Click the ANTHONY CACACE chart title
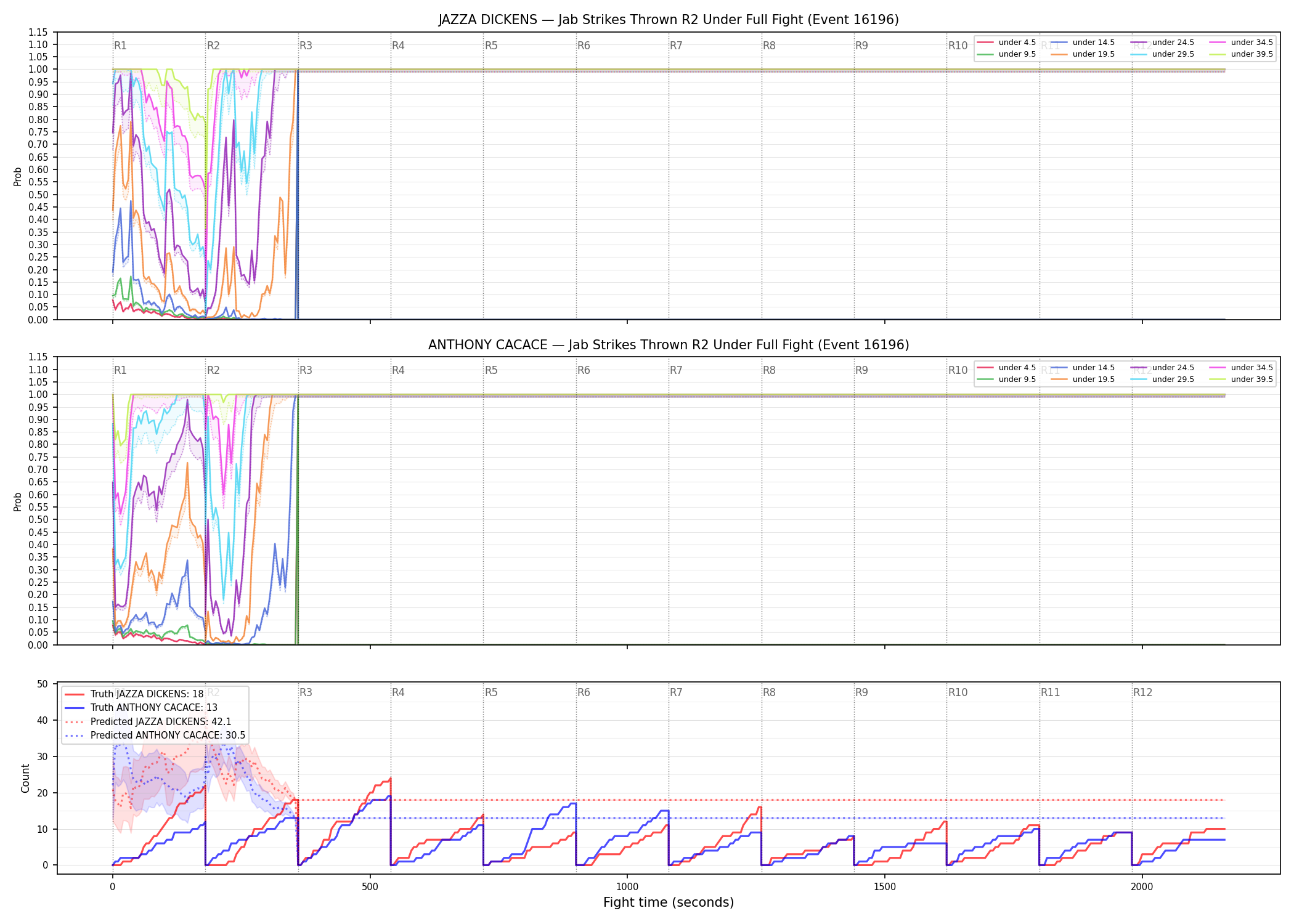Viewport: 1294px width, 924px height. (x=669, y=345)
